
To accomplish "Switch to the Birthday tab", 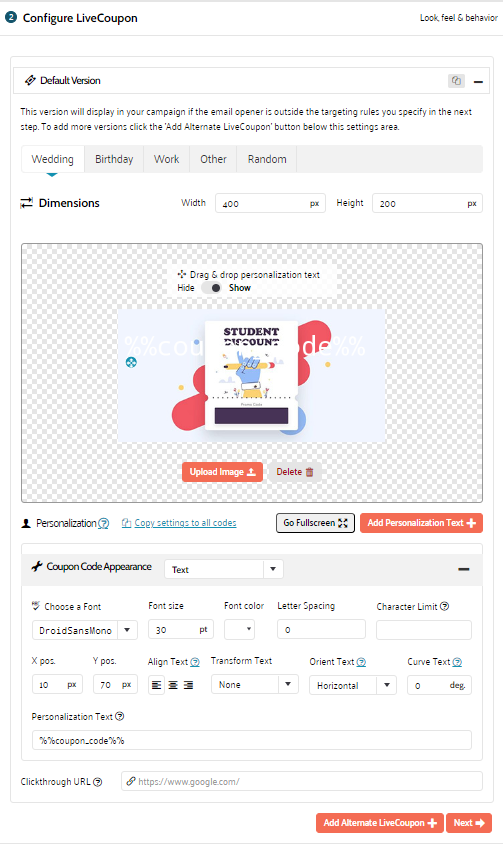I will (114, 159).
